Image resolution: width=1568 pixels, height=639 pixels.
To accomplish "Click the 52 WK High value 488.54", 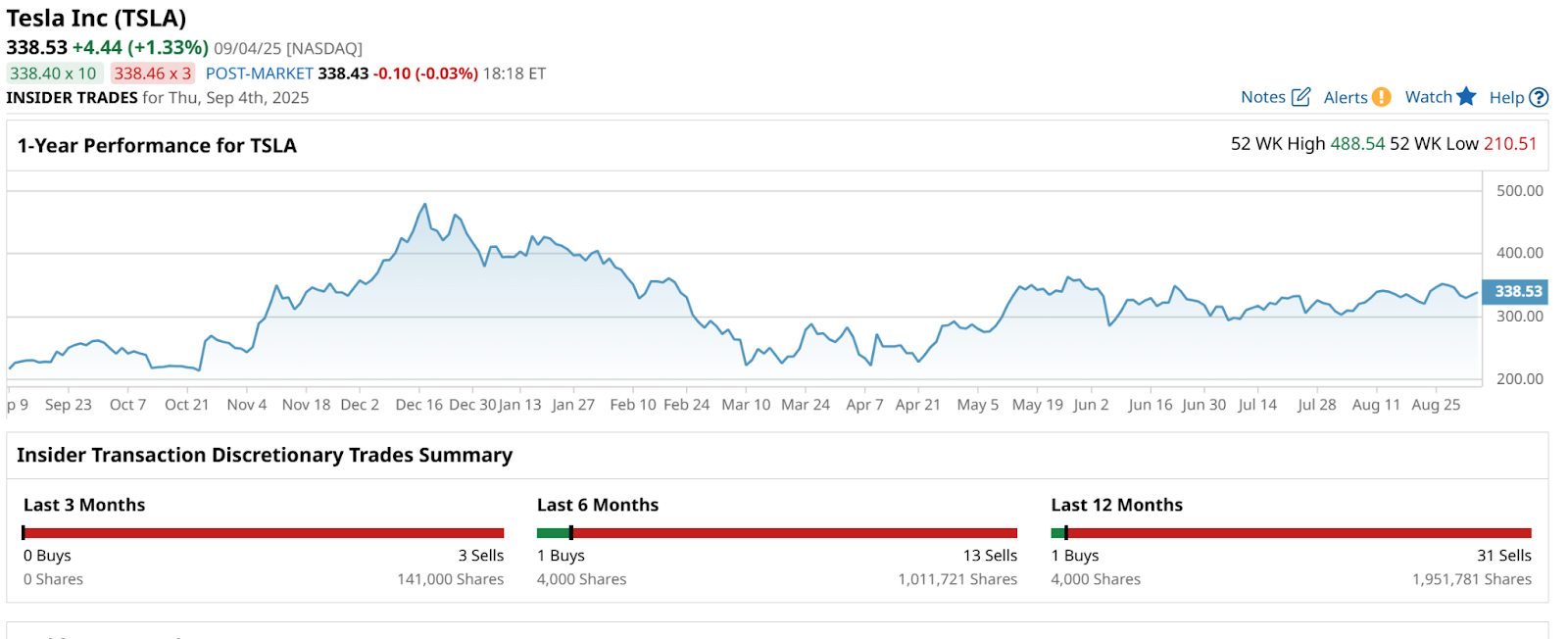I will pos(1357,144).
